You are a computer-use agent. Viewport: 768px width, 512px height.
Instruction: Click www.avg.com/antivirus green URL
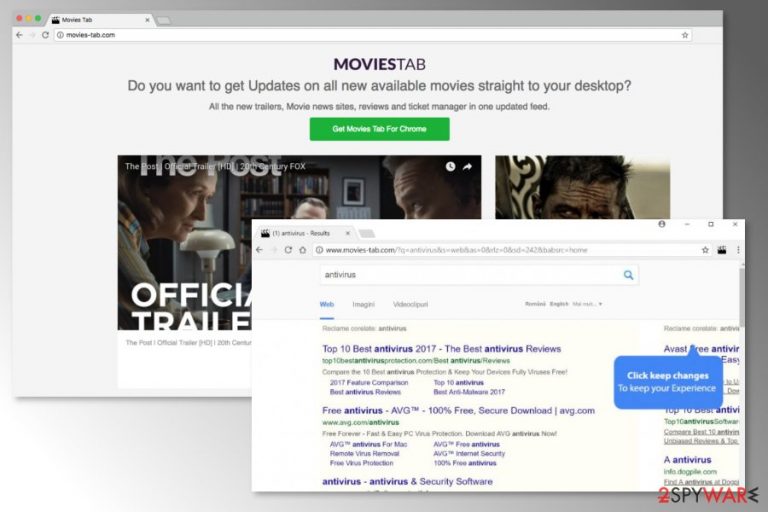pos(360,422)
